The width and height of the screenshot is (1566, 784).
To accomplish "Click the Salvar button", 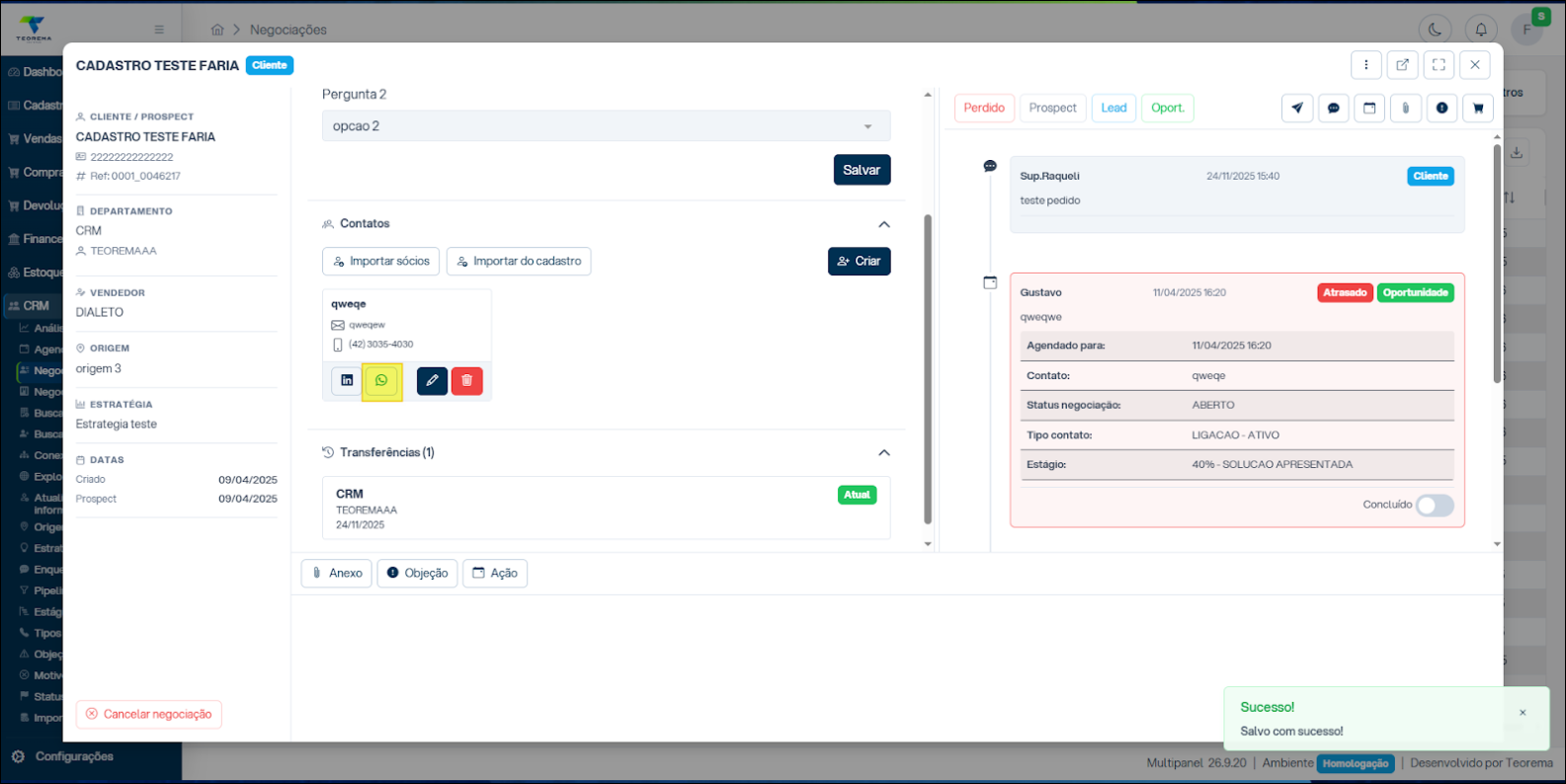I will pos(862,170).
